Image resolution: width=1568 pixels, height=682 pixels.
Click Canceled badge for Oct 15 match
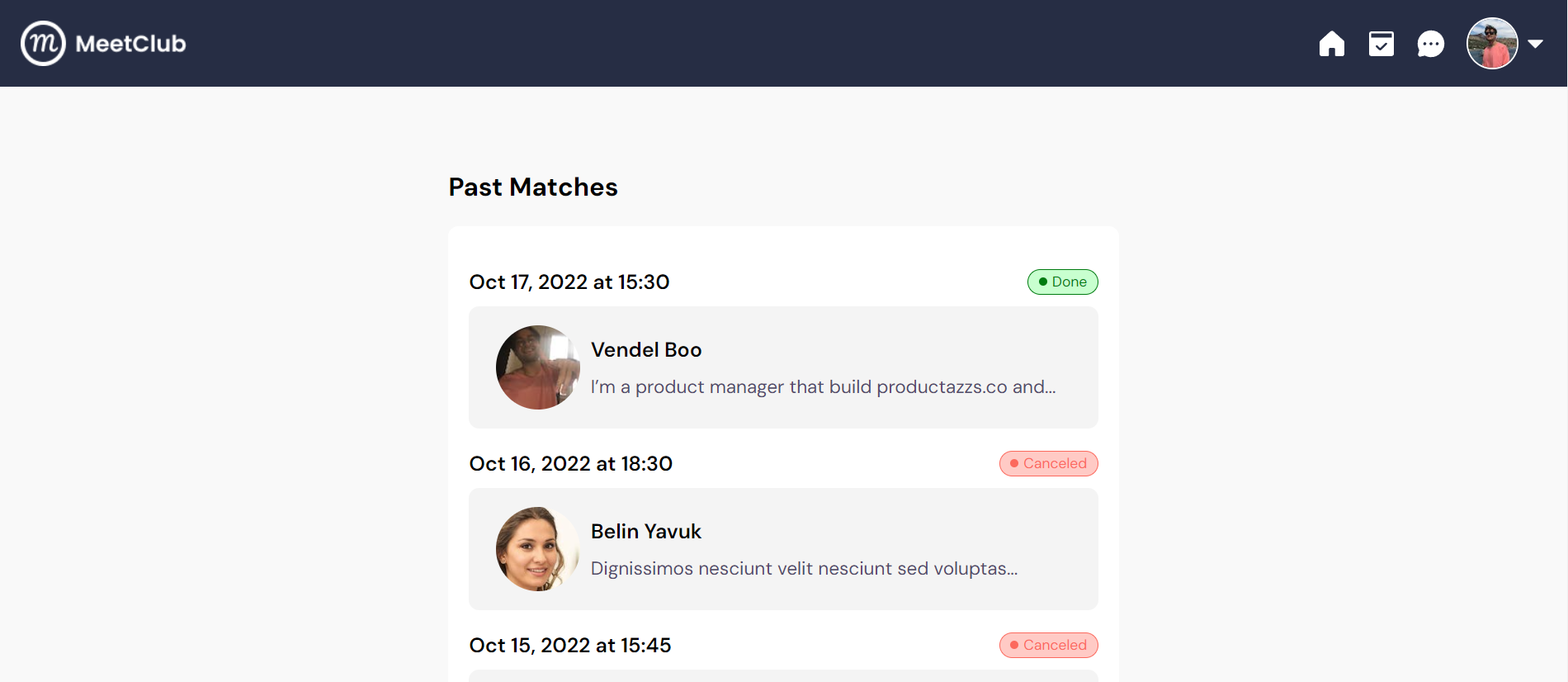1048,645
